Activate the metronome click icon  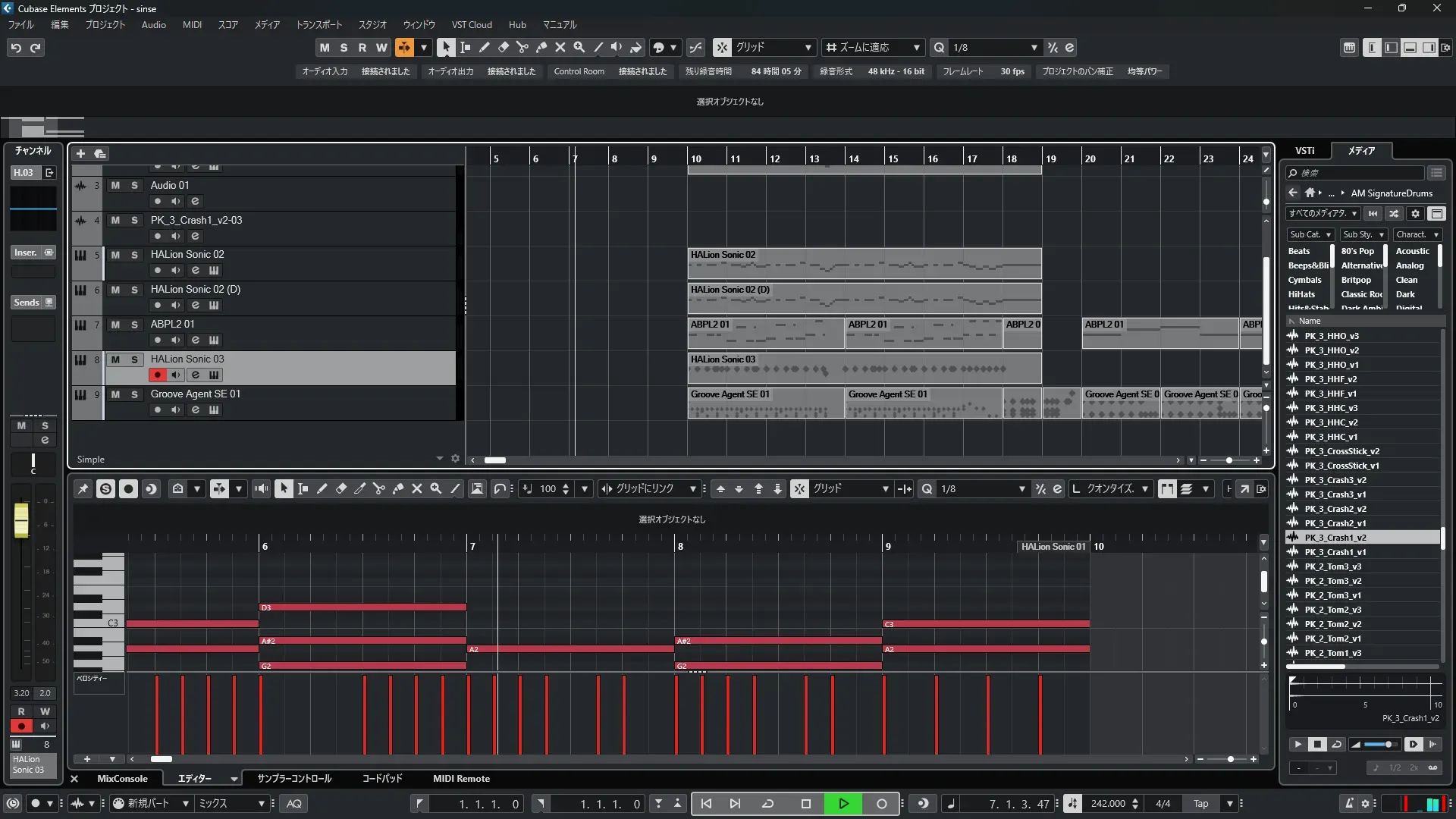pos(1348,803)
